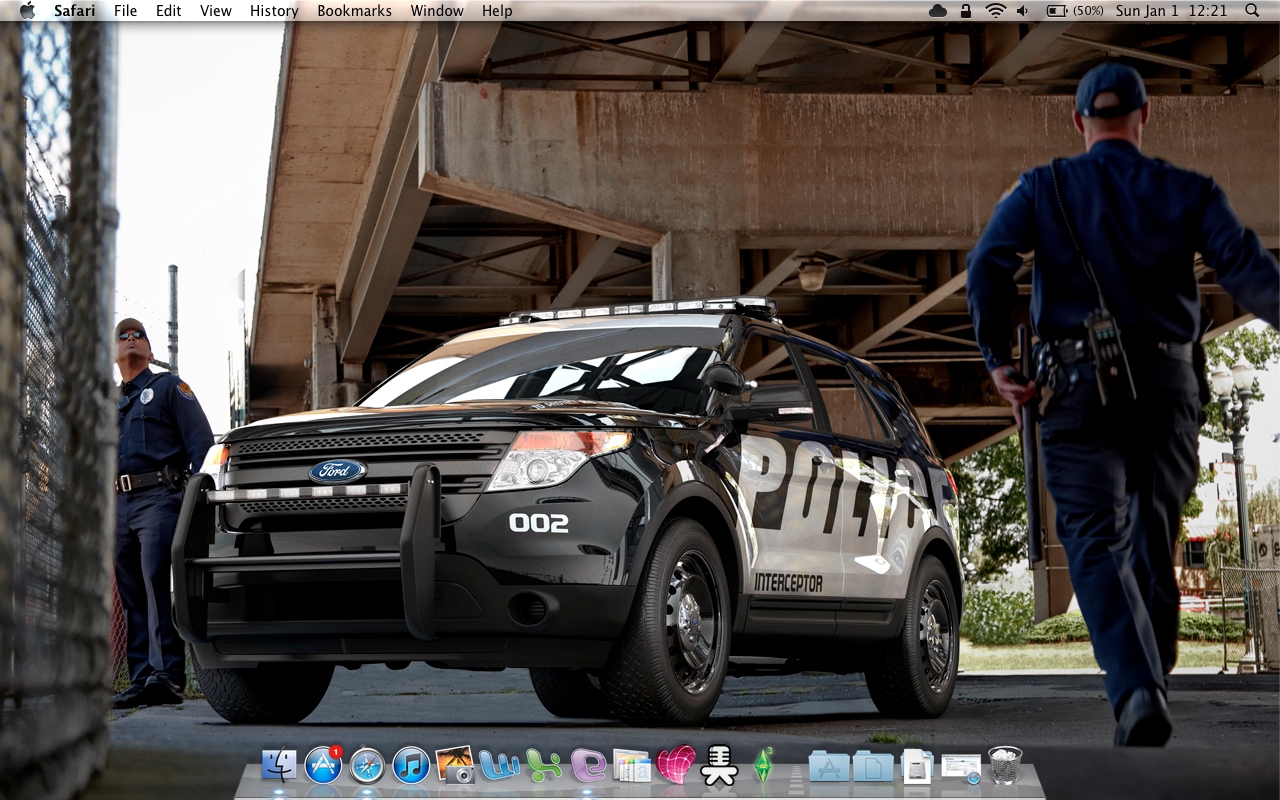Open the Help menu
The width and height of the screenshot is (1280, 800).
[497, 11]
